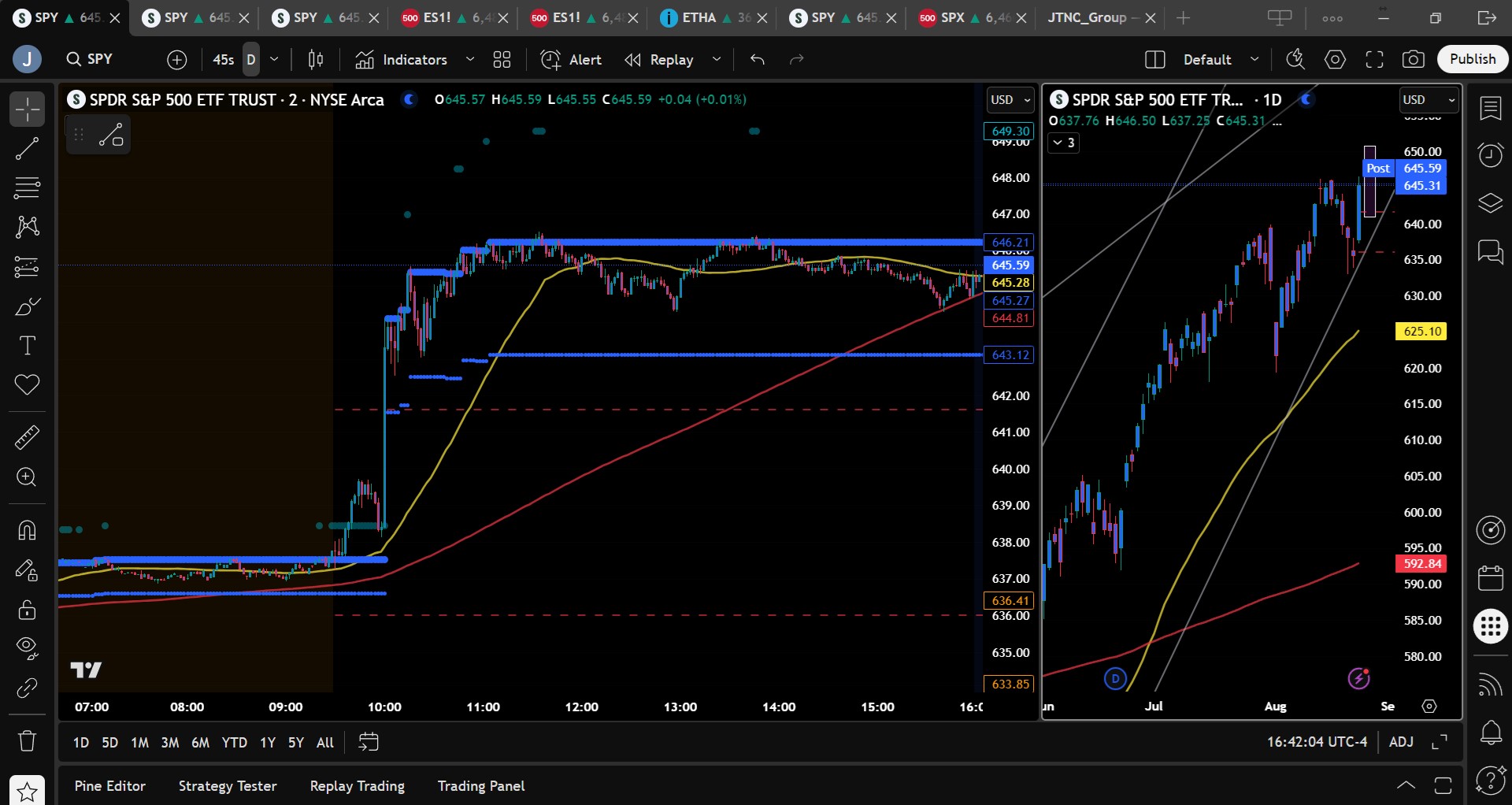Select the YTD date range
This screenshot has width=1512, height=805.
pyautogui.click(x=234, y=743)
